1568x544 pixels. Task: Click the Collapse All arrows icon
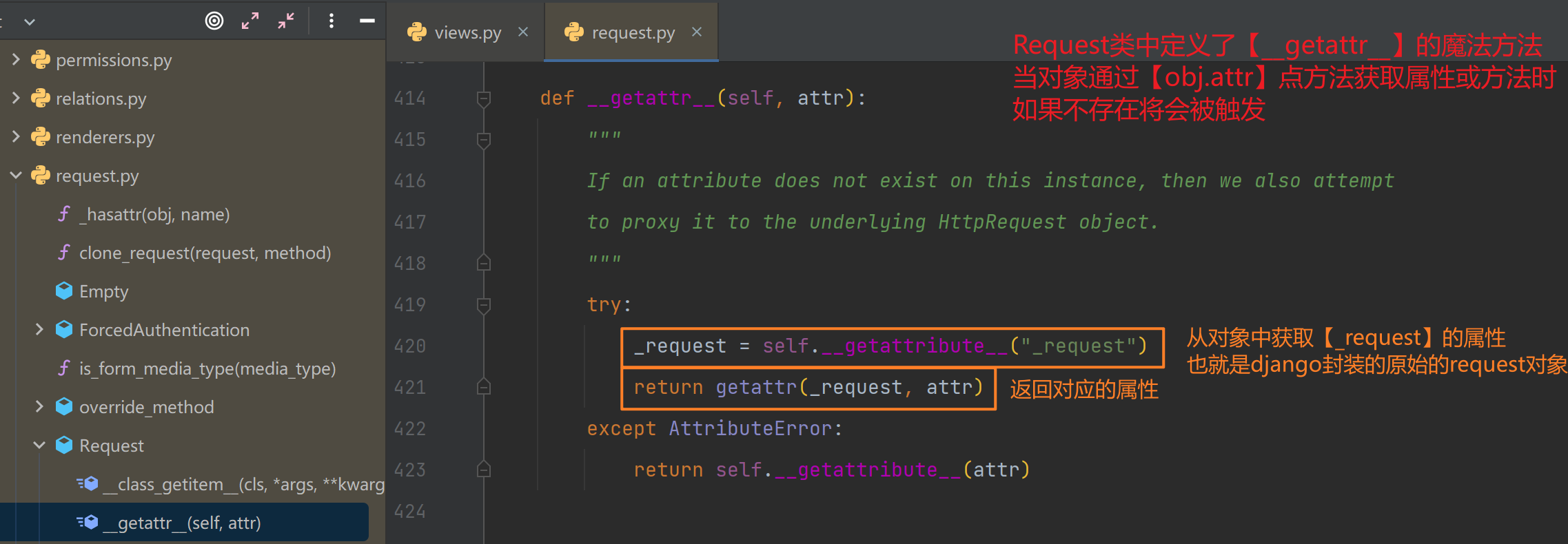coord(286,21)
